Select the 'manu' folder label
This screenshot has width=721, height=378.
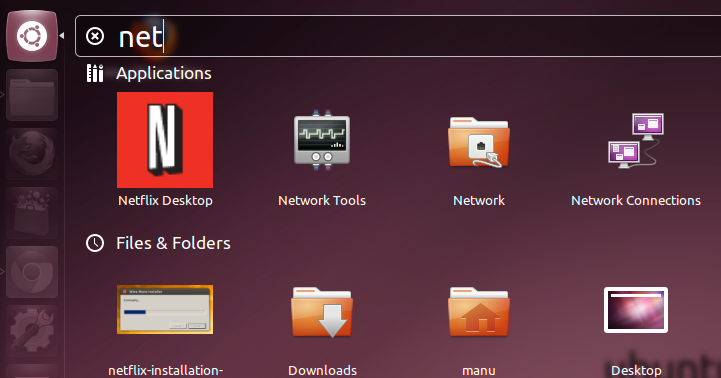pyautogui.click(x=479, y=371)
